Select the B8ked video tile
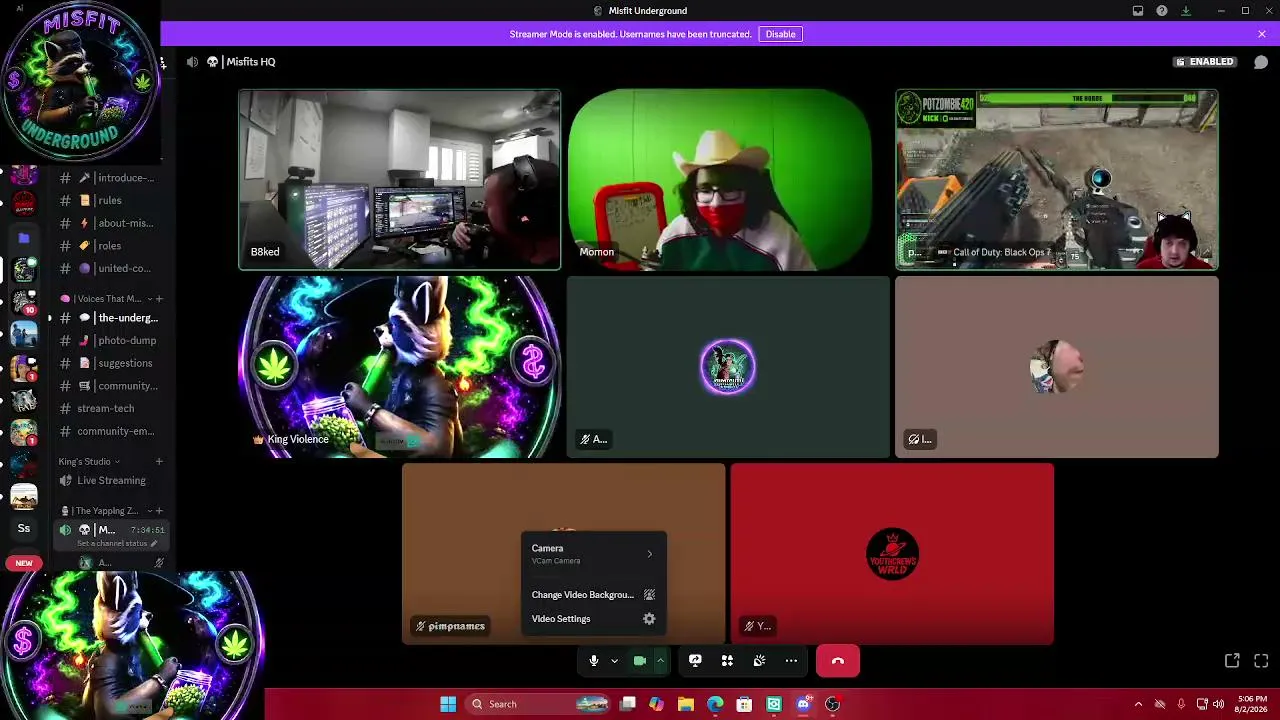Screen dimensions: 1280x720 [400, 180]
